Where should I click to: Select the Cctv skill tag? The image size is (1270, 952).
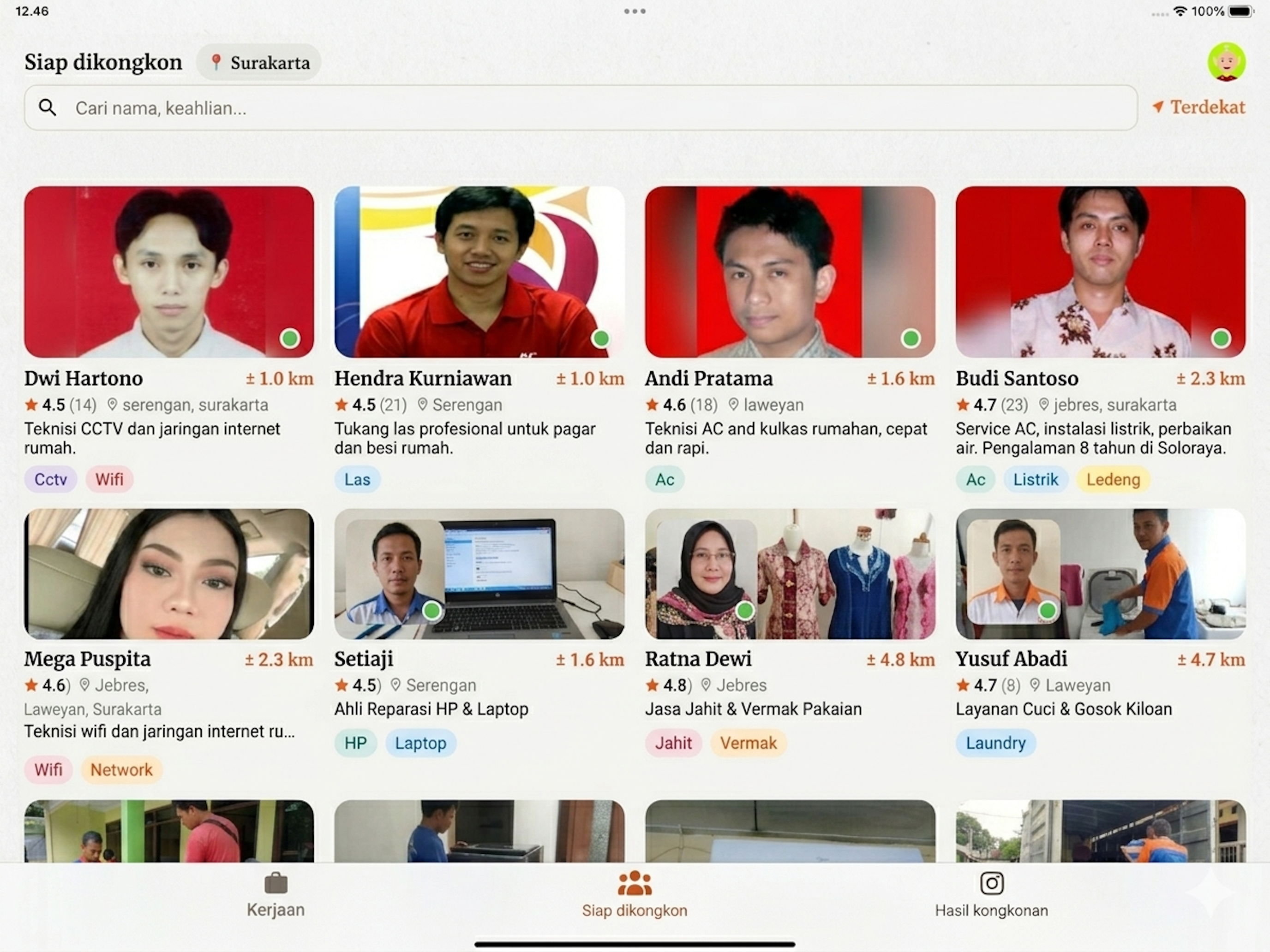click(50, 479)
